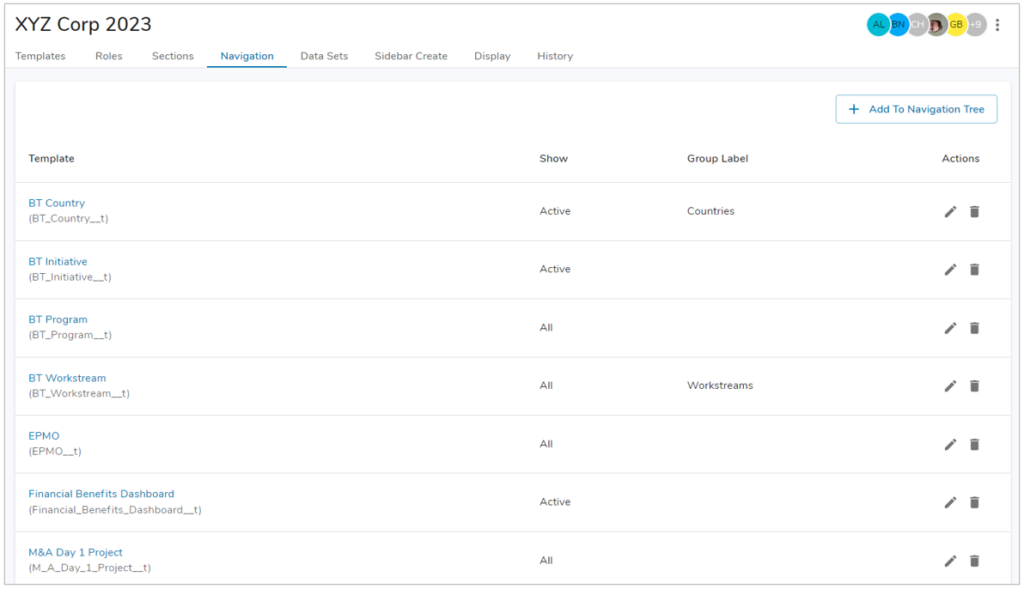1024x589 pixels.
Task: Switch to the Templates tab
Action: (40, 56)
